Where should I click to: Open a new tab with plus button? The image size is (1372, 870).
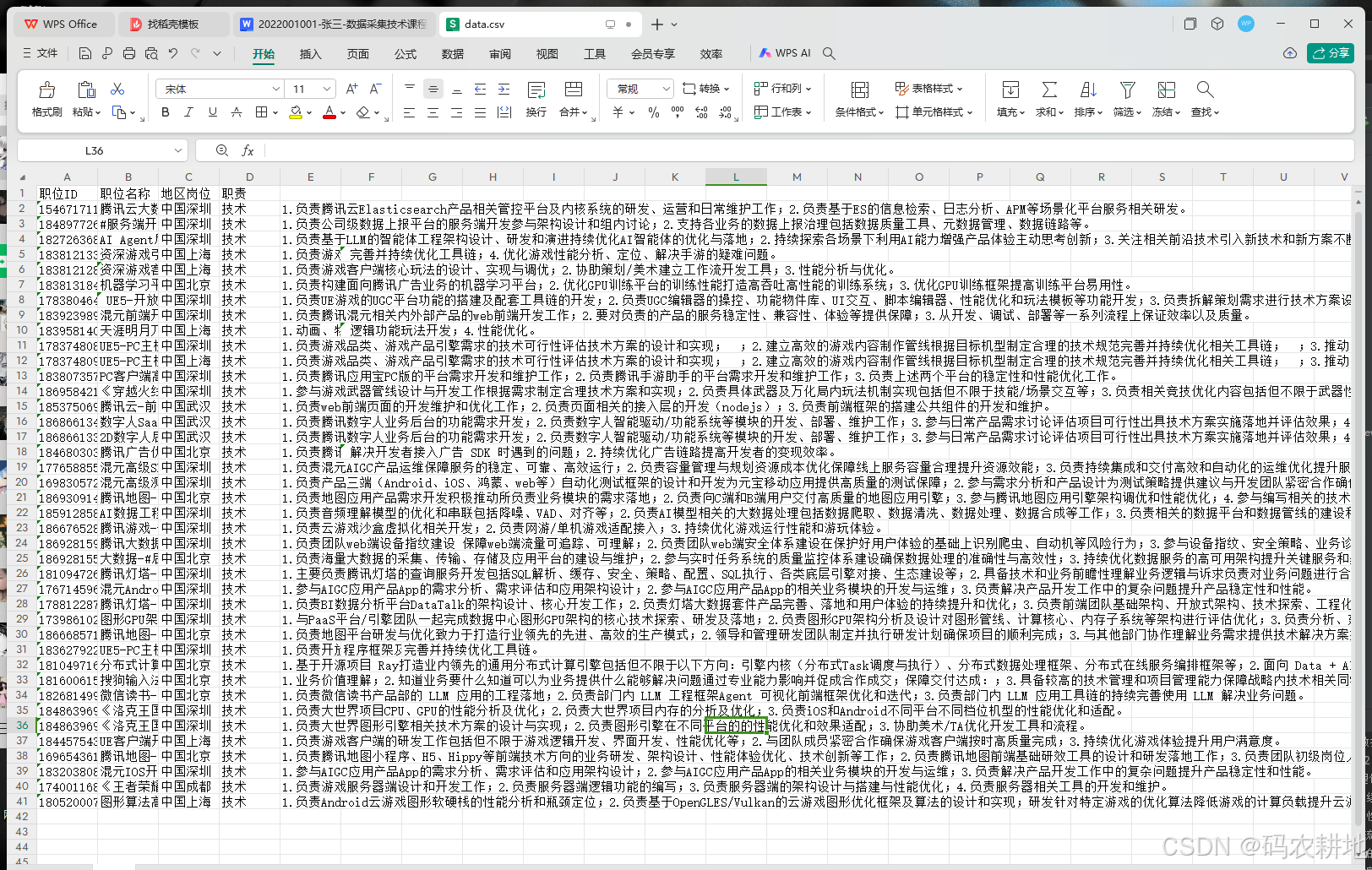point(657,24)
